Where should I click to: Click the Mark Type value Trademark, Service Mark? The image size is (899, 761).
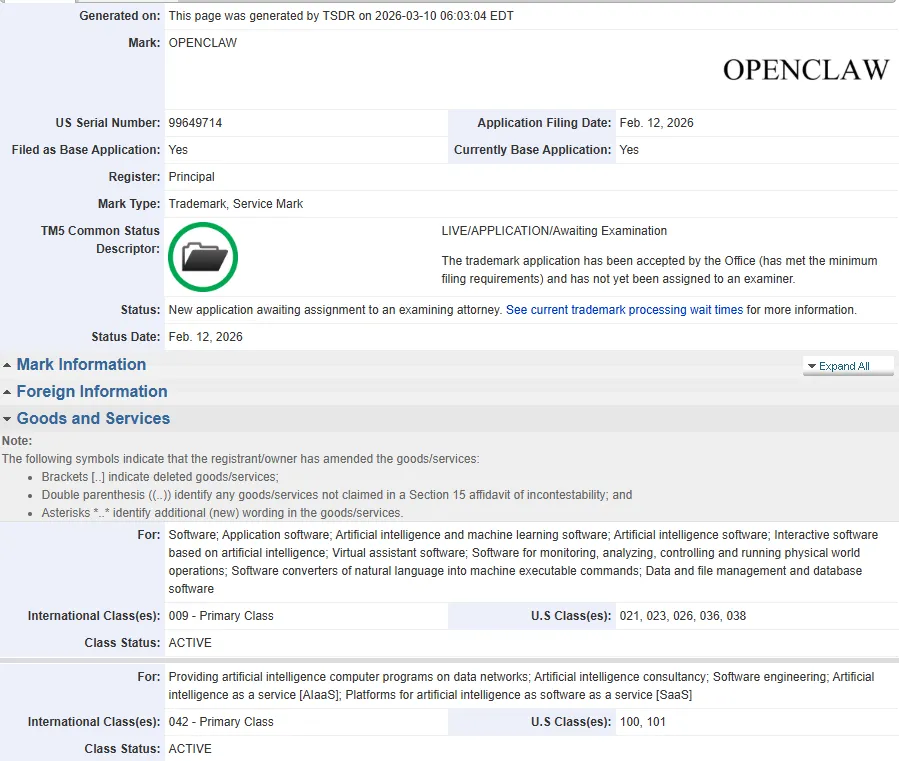tap(236, 204)
